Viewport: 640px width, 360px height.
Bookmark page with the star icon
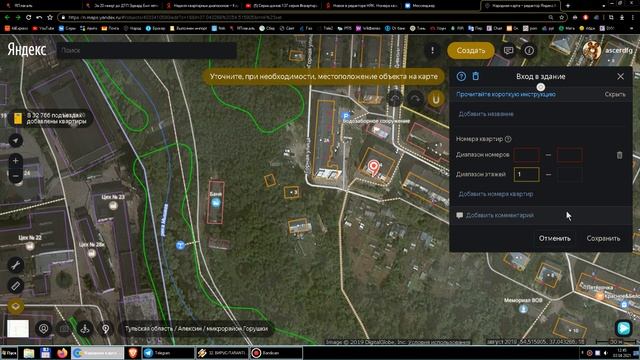562,18
